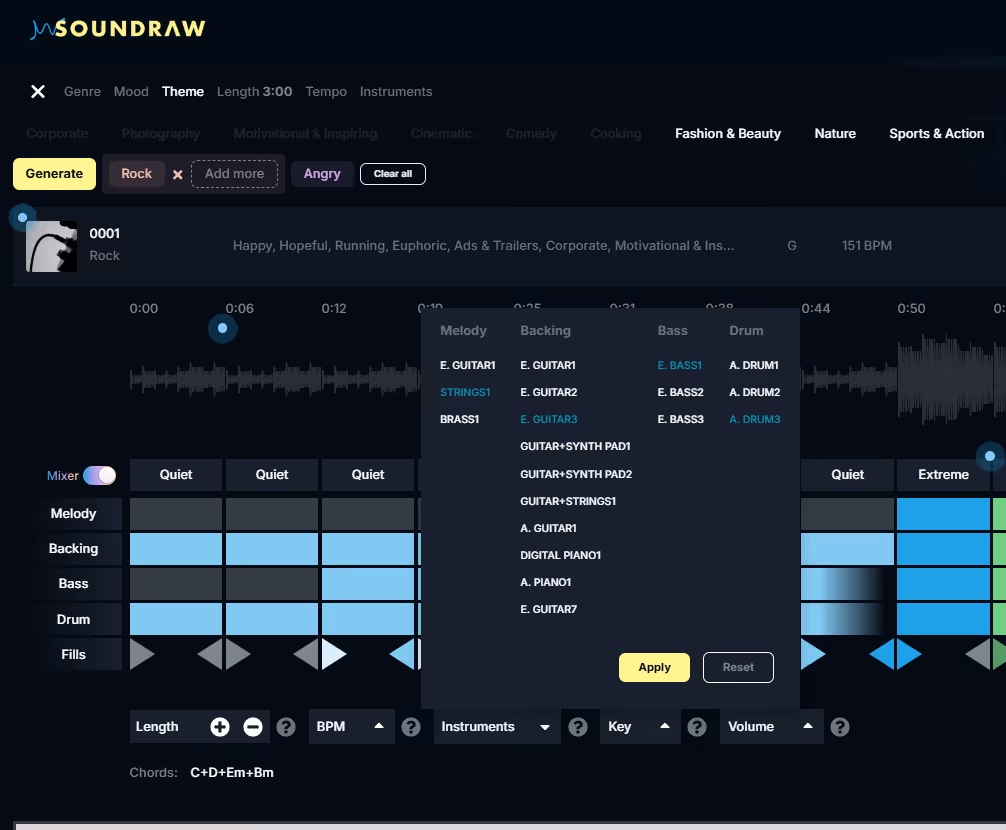Click the Generate button
This screenshot has height=830, width=1006.
(x=55, y=174)
